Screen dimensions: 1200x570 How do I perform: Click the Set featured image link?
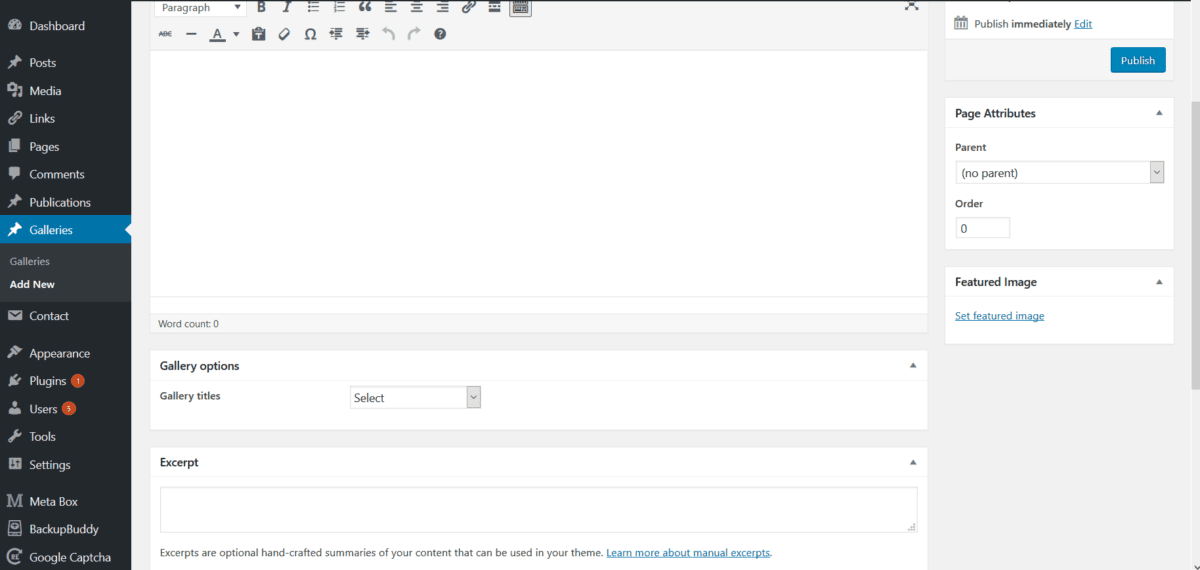(999, 316)
